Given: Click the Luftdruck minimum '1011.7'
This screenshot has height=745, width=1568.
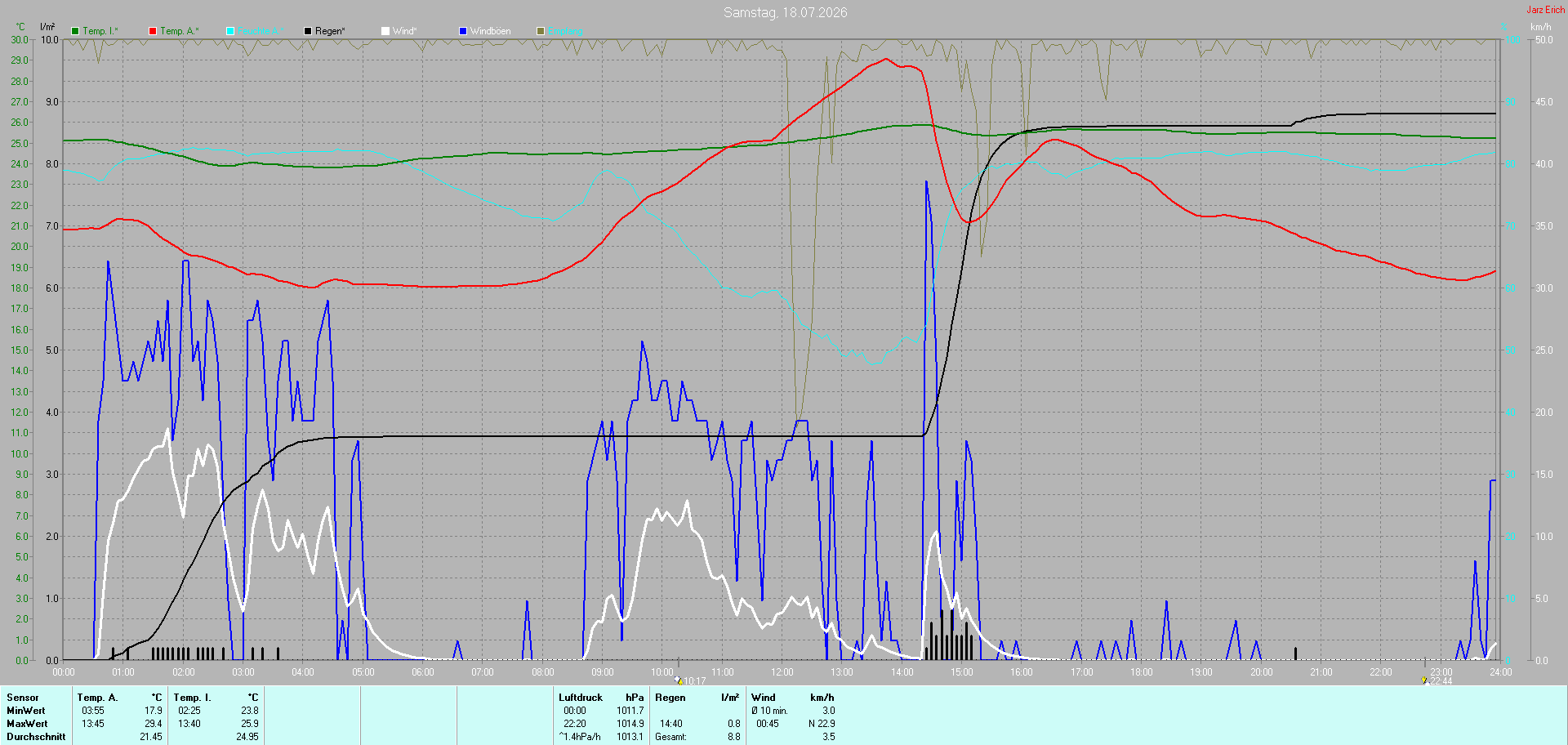Looking at the screenshot, I should (x=630, y=711).
